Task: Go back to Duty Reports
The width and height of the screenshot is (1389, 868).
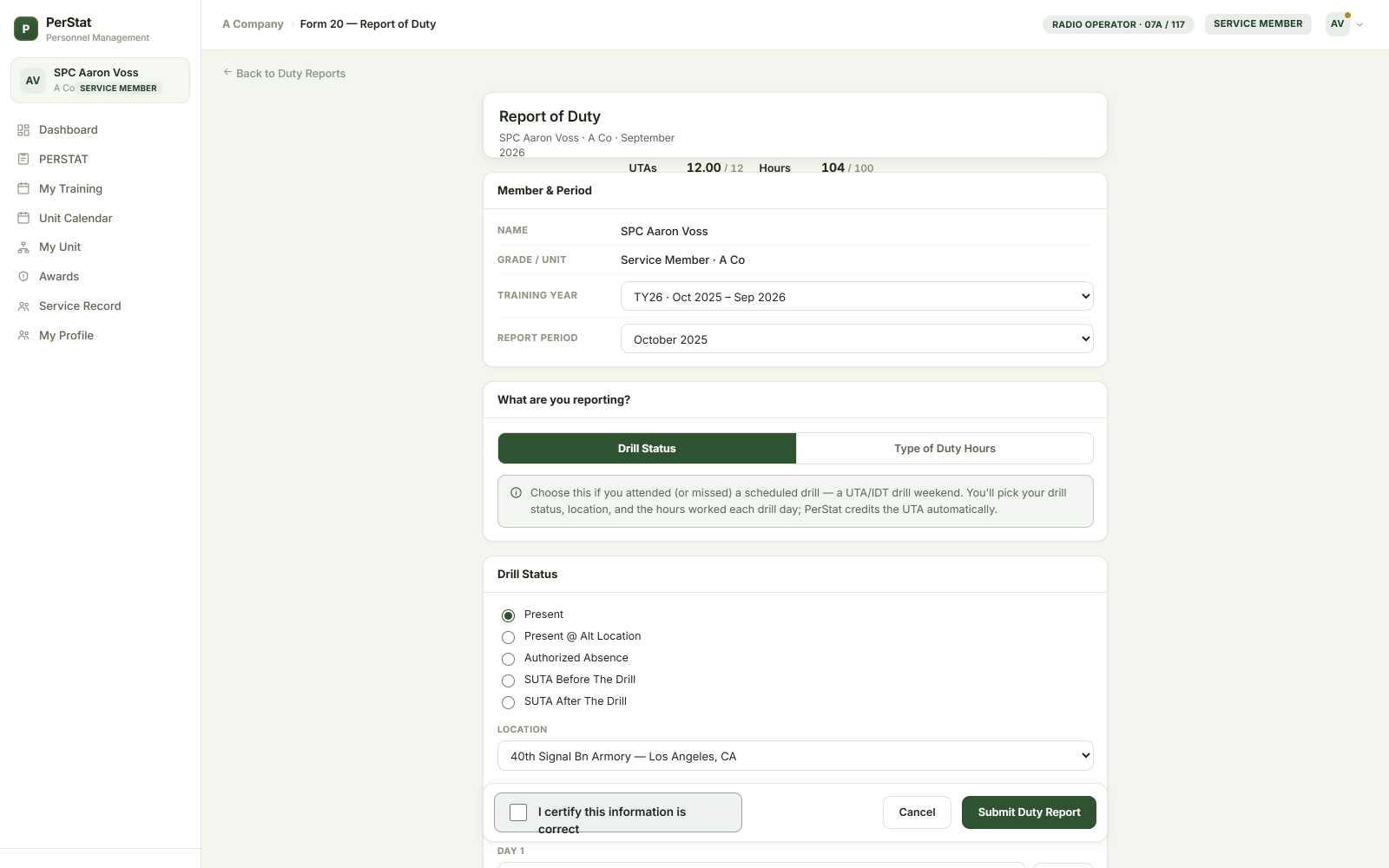Action: (x=284, y=74)
